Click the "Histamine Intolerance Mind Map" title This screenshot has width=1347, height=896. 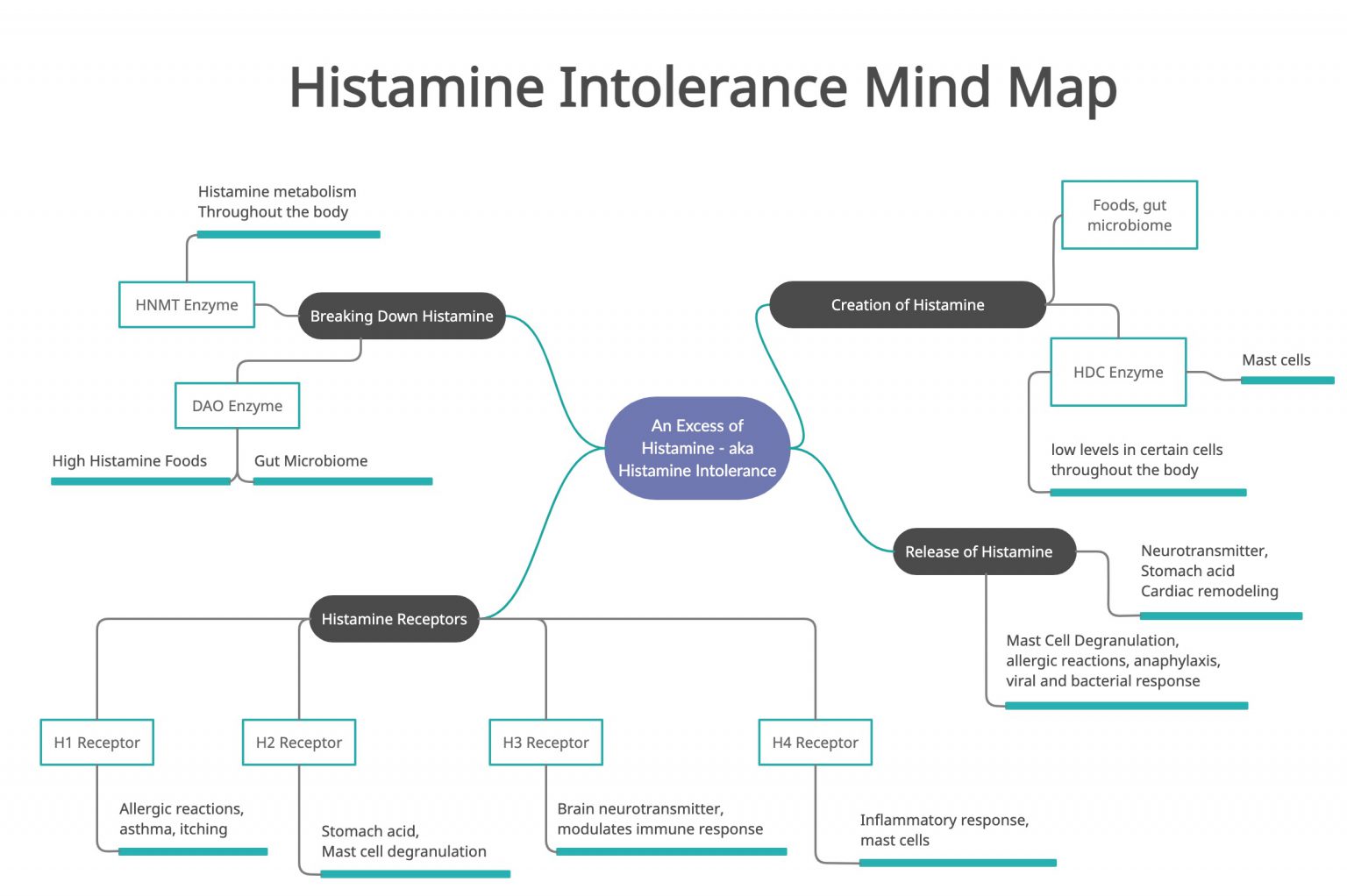point(701,87)
